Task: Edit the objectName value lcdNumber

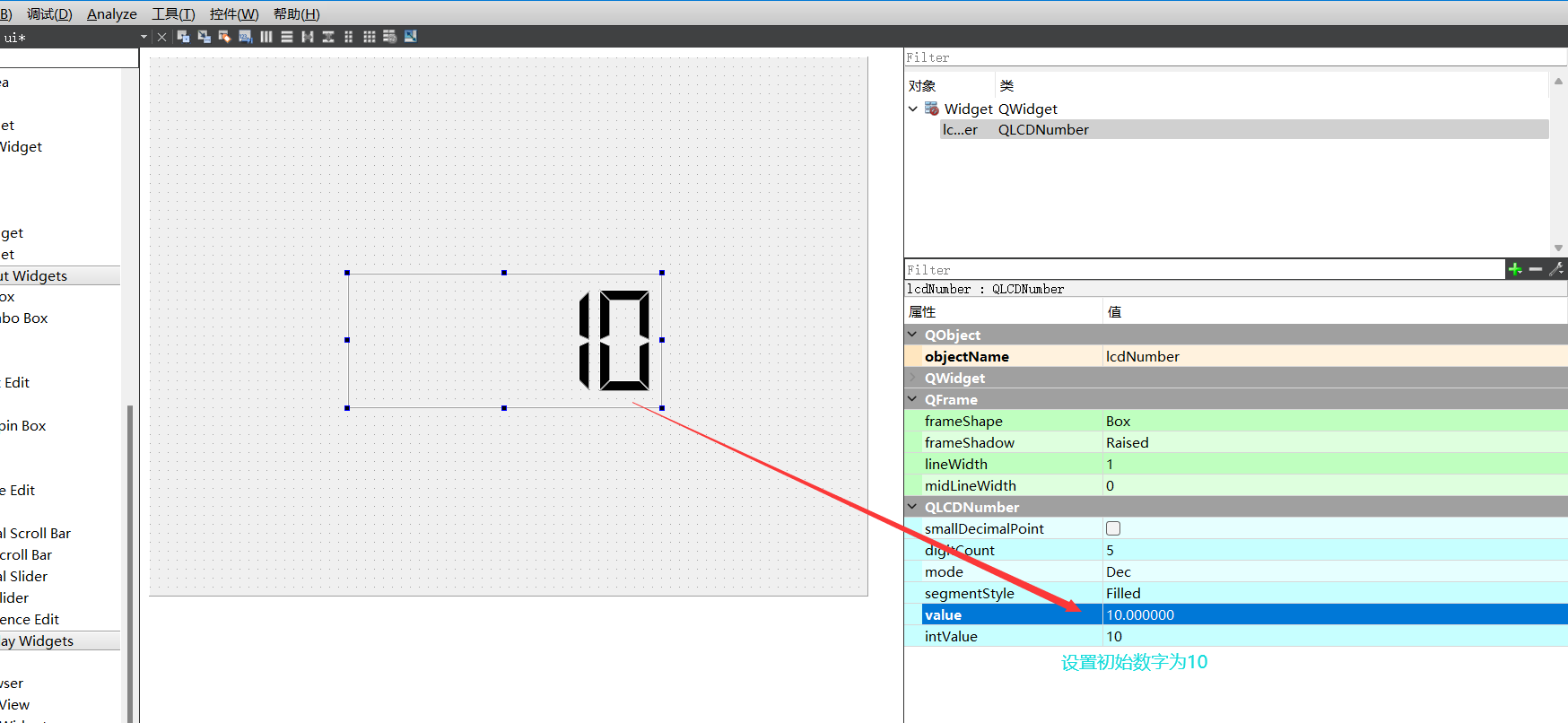Action: pos(1335,356)
